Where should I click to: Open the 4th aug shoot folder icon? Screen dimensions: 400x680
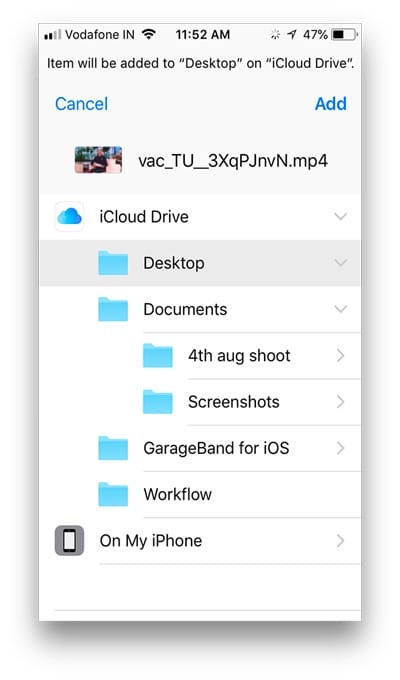(158, 356)
